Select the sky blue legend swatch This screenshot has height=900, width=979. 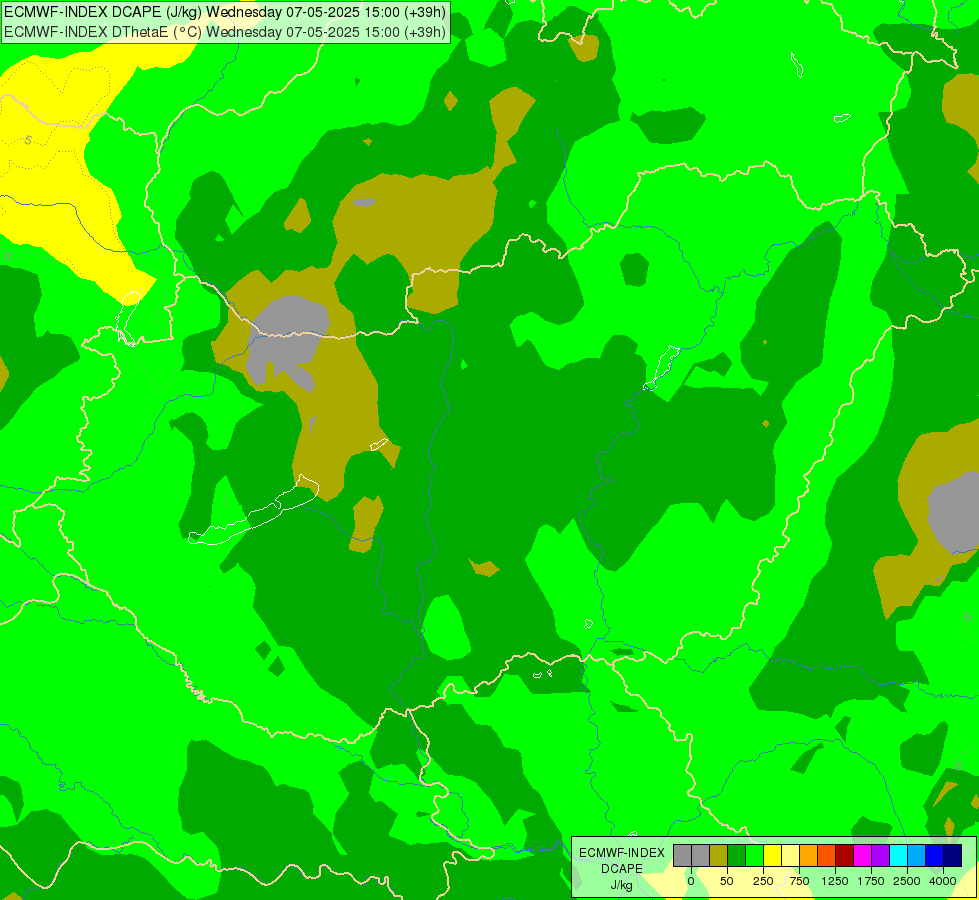[917, 856]
